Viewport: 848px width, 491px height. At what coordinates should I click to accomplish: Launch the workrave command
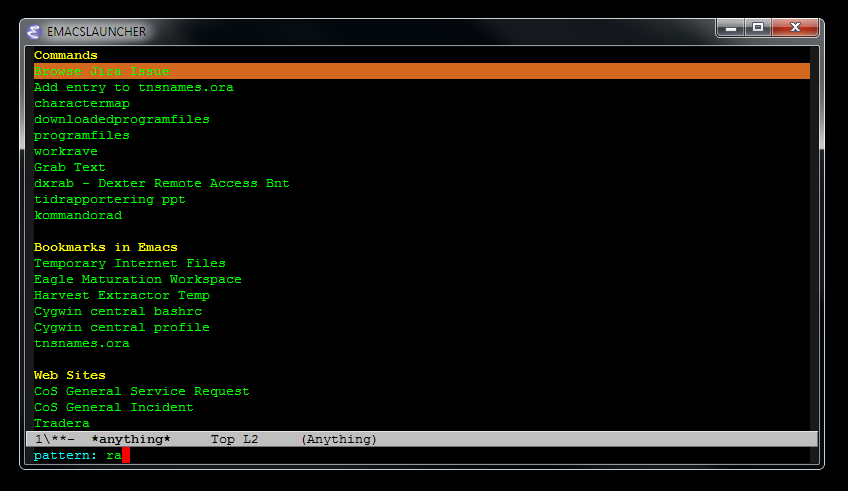point(65,151)
